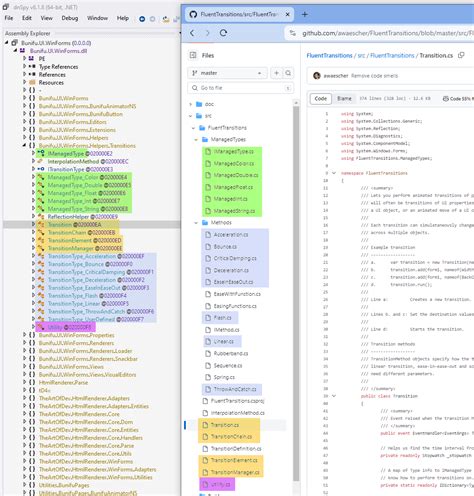Click the search files magnifier button
The width and height of the screenshot is (474, 496).
click(x=288, y=73)
